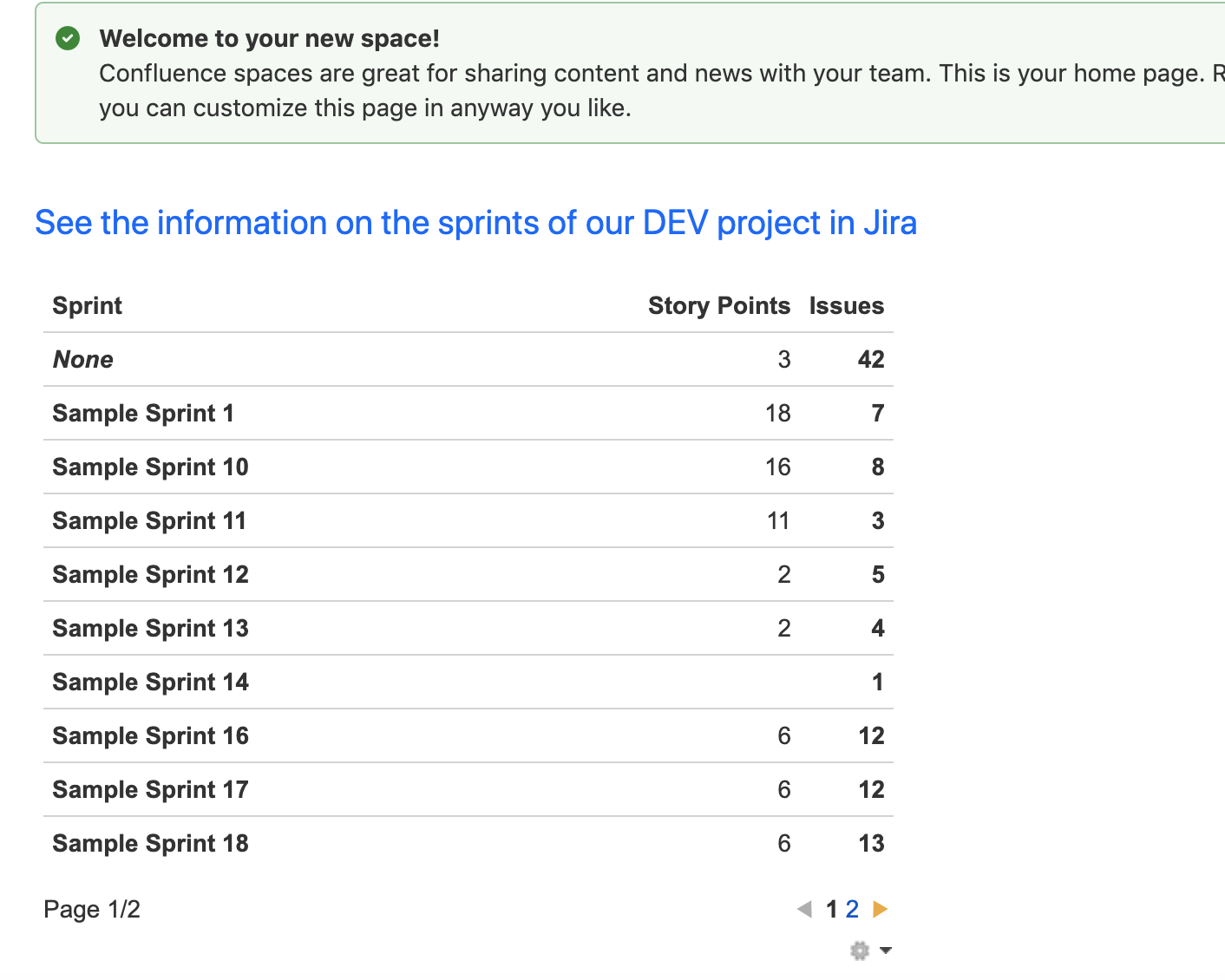This screenshot has height=980, width=1225.
Task: Select page 2 of the sprint table
Action: point(851,909)
